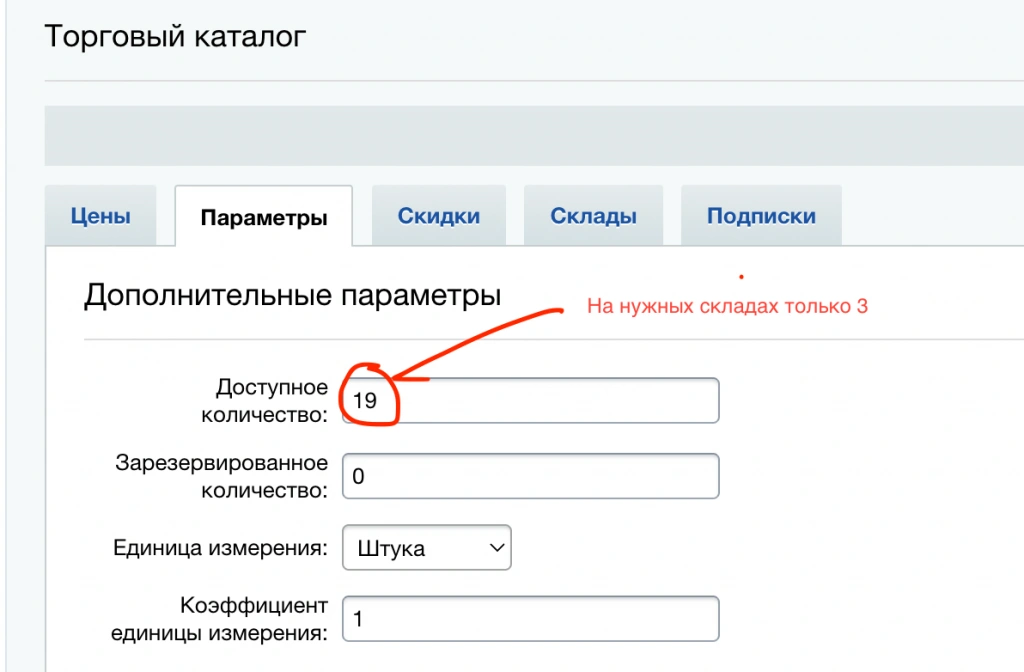
Task: Select the Параметры tab
Action: tap(264, 216)
